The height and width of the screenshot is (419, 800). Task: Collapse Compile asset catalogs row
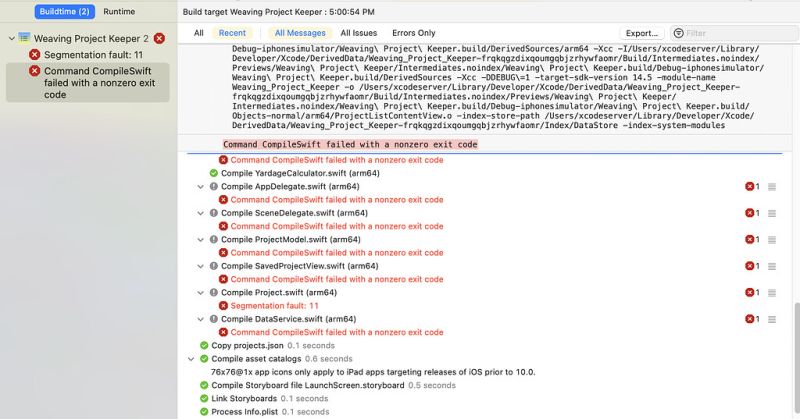pos(191,359)
